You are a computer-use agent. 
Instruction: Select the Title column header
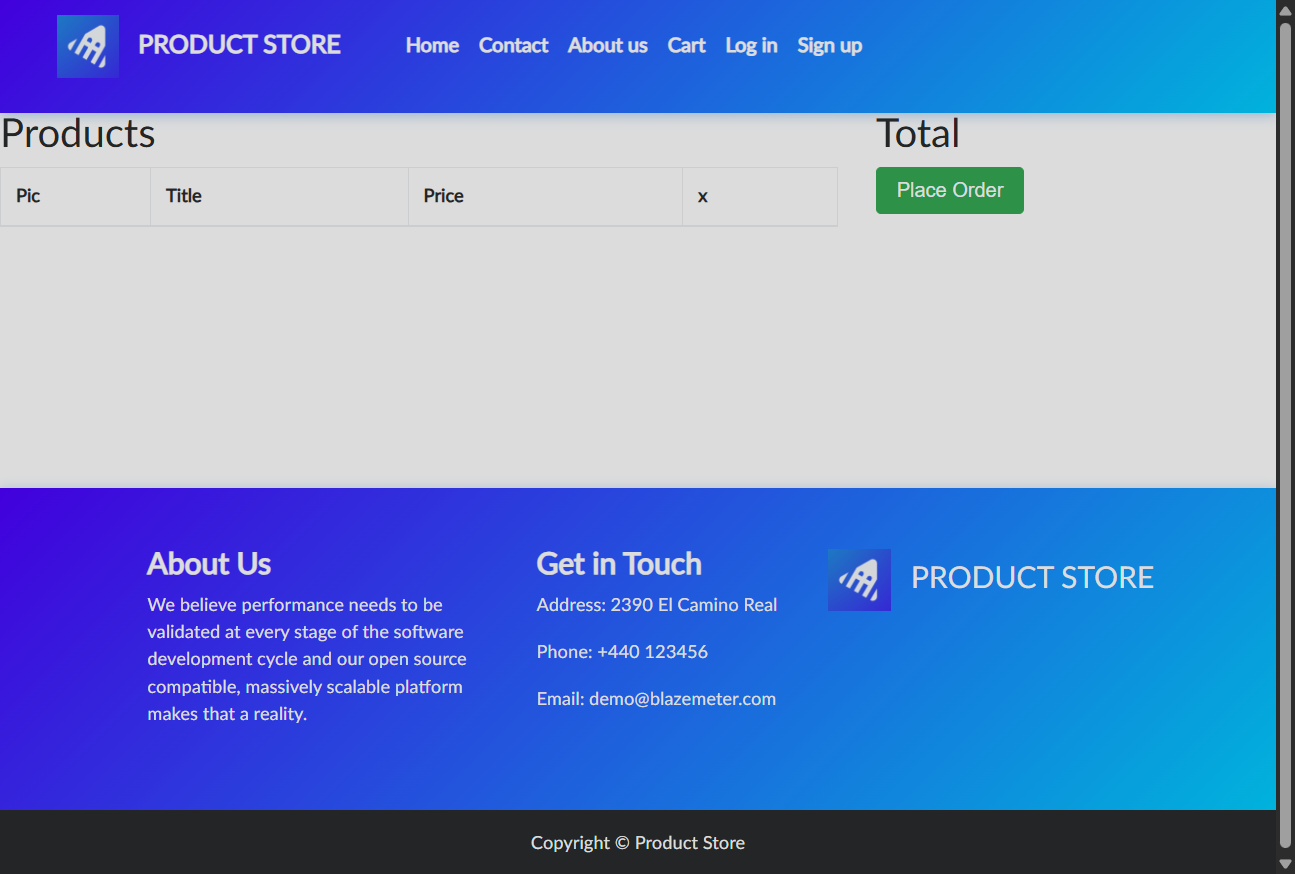click(184, 196)
